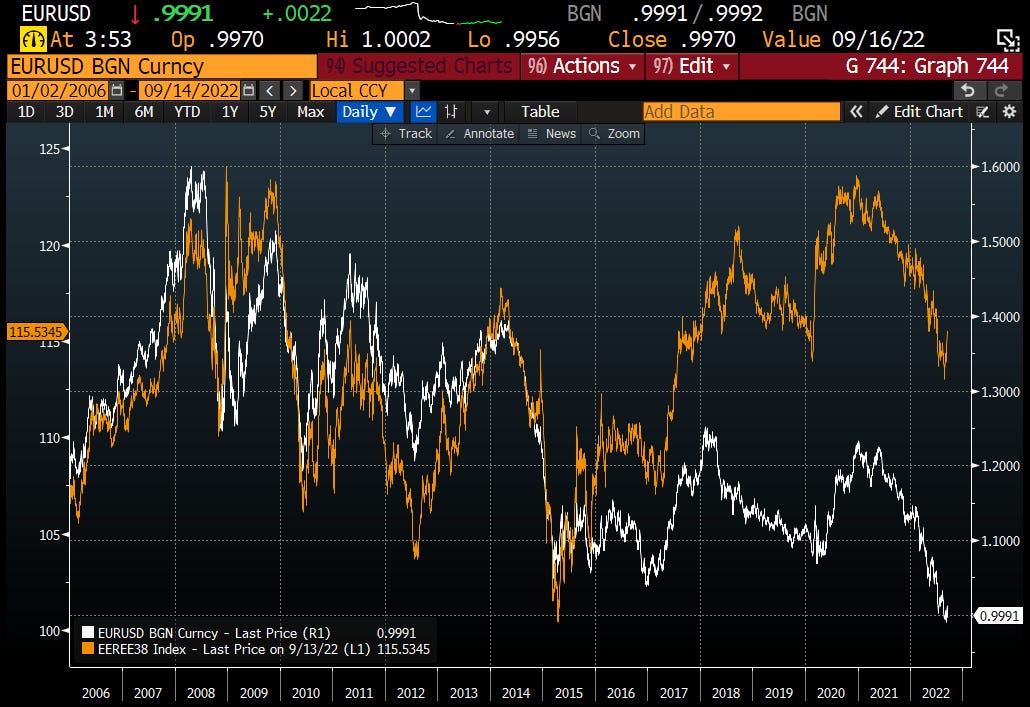Enable the Track crosshair tool
Image resolution: width=1030 pixels, height=707 pixels.
pyautogui.click(x=405, y=133)
